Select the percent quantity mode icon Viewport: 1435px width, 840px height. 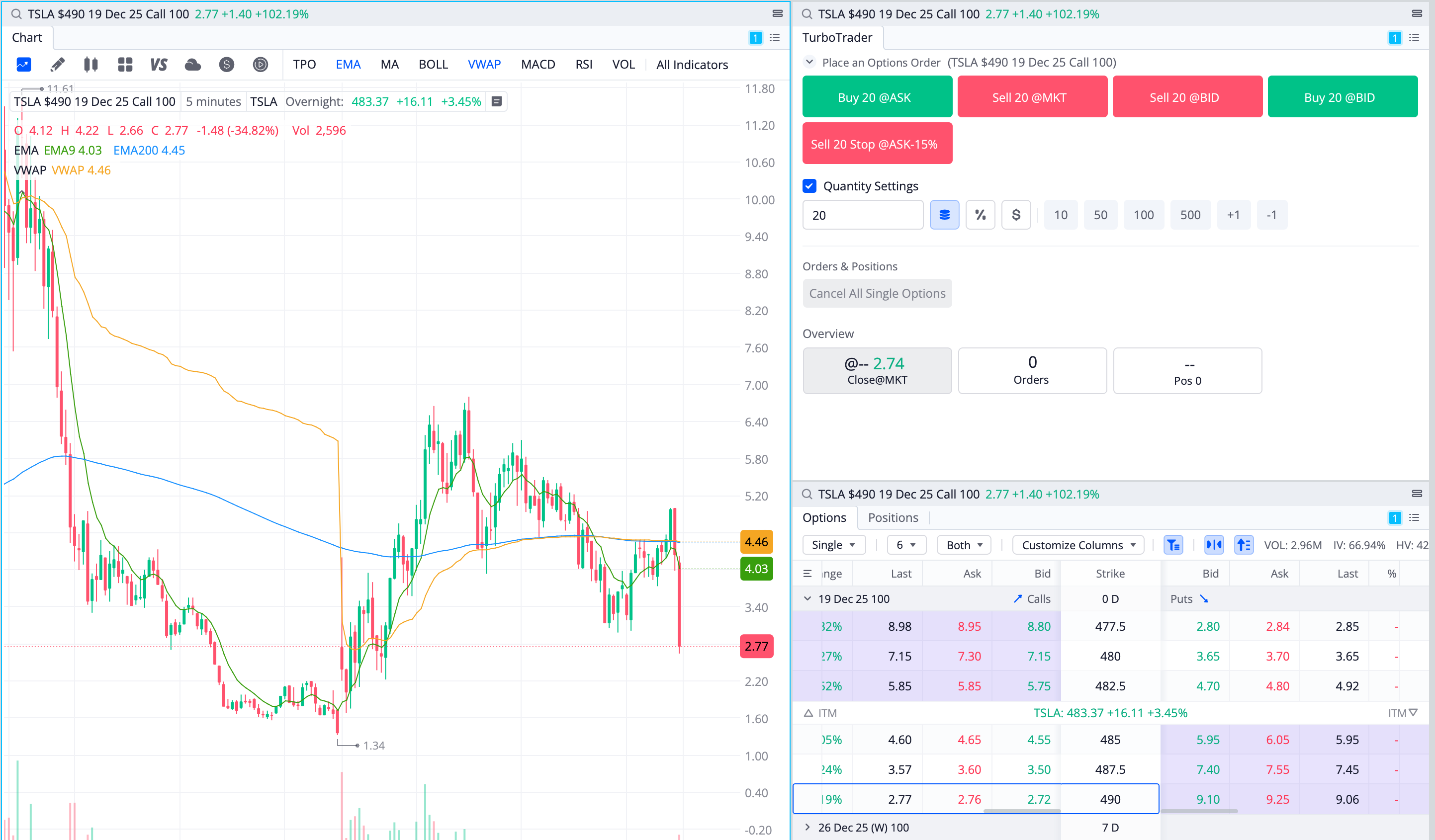(x=980, y=215)
